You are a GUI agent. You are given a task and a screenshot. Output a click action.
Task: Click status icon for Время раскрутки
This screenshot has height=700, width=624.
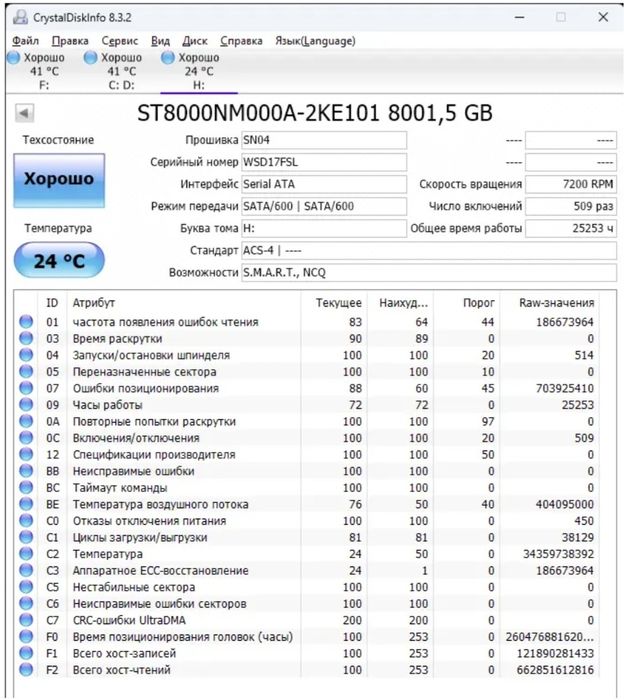coord(26,338)
